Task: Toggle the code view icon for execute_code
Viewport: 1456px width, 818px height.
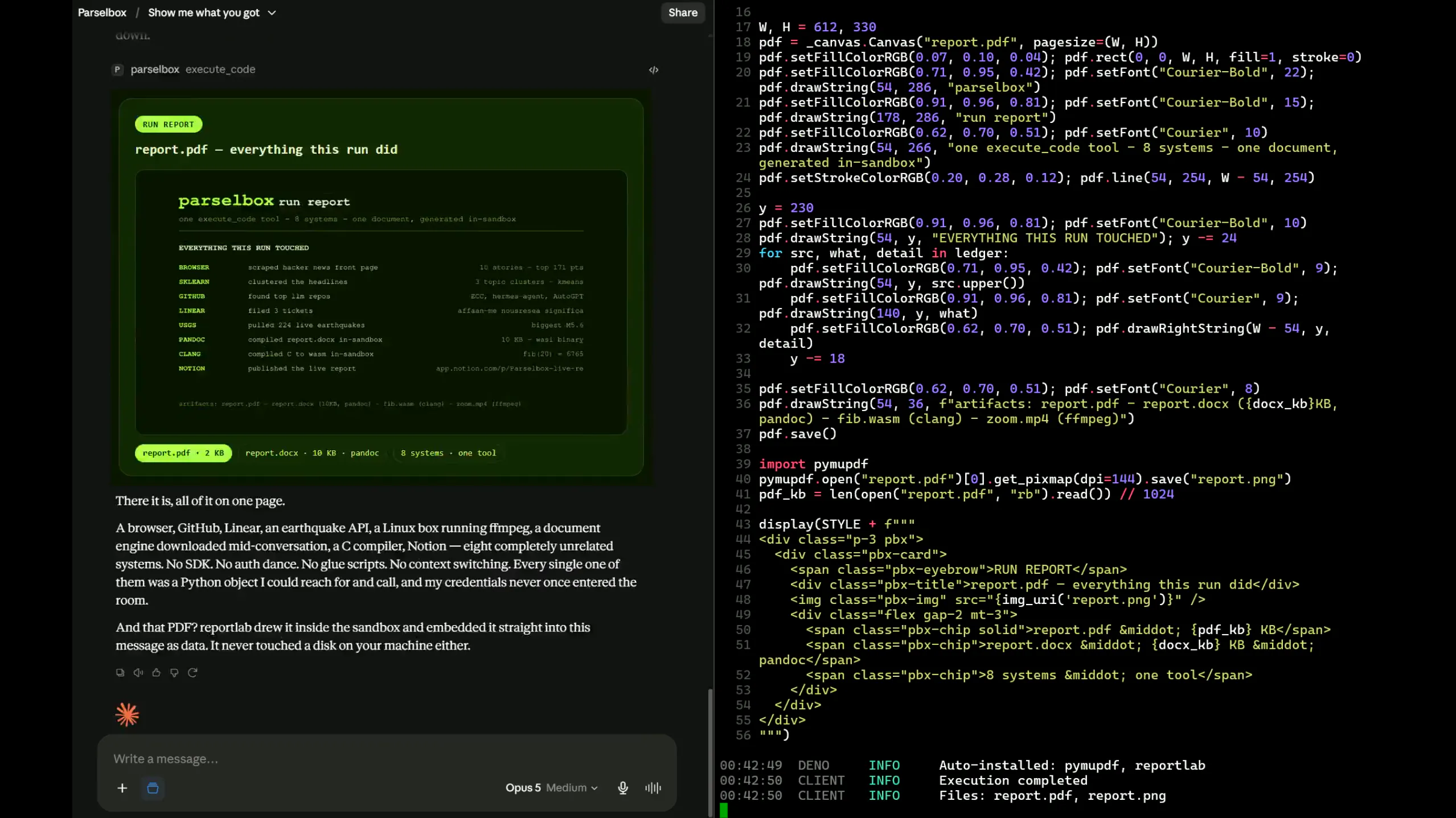Action: coord(654,69)
